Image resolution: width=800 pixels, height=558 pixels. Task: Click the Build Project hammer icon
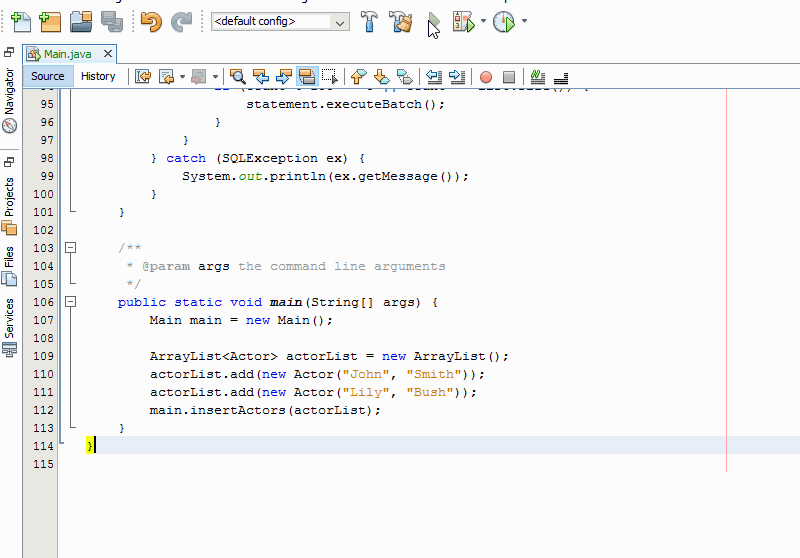(369, 21)
